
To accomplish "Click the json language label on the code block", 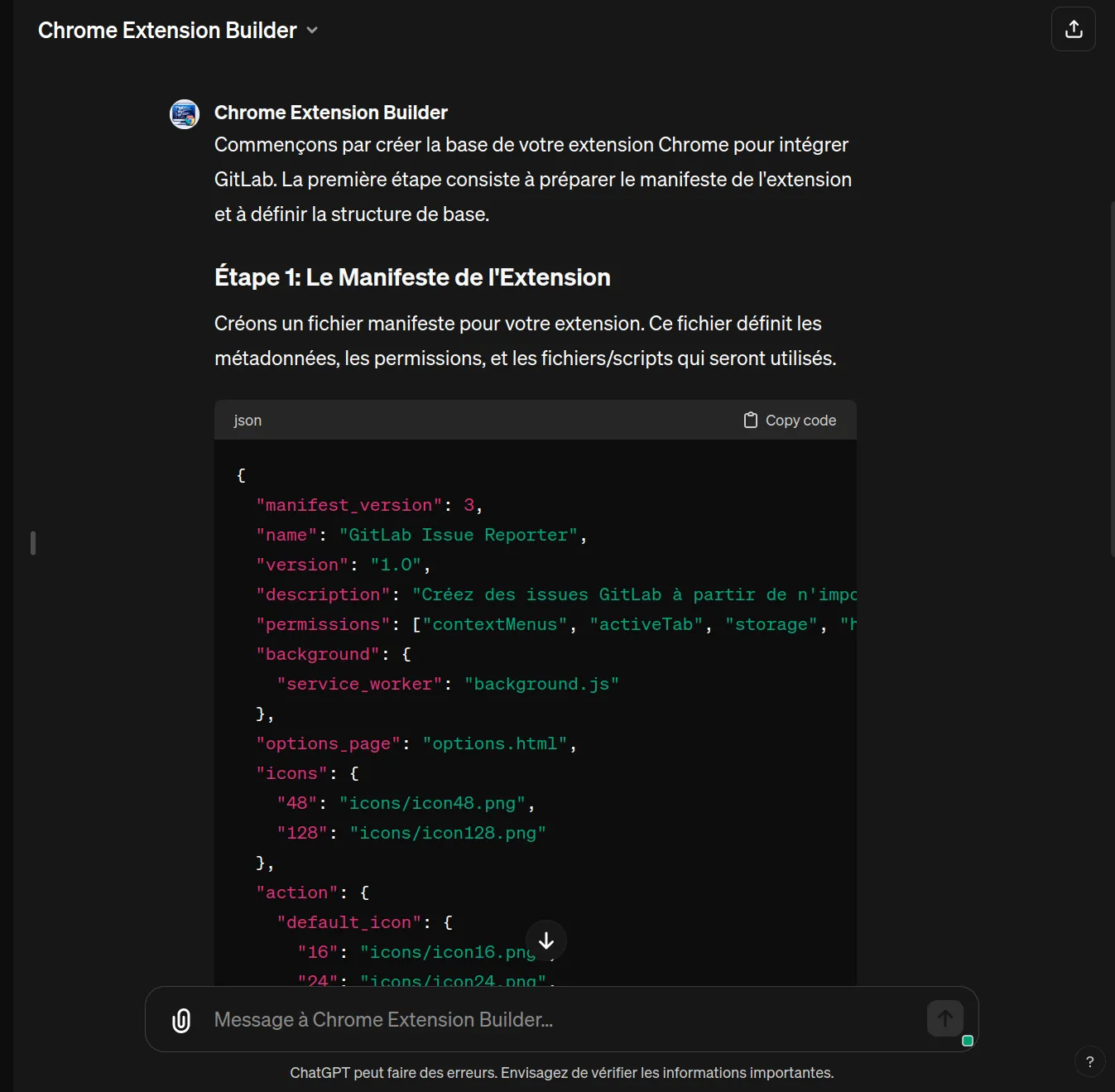I will pyautogui.click(x=248, y=421).
